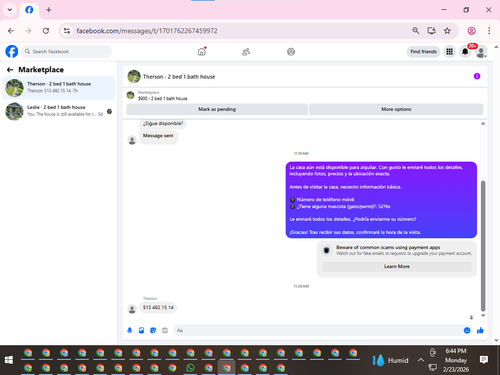Focus the message input field
This screenshot has height=375, width=500.
tap(317, 330)
